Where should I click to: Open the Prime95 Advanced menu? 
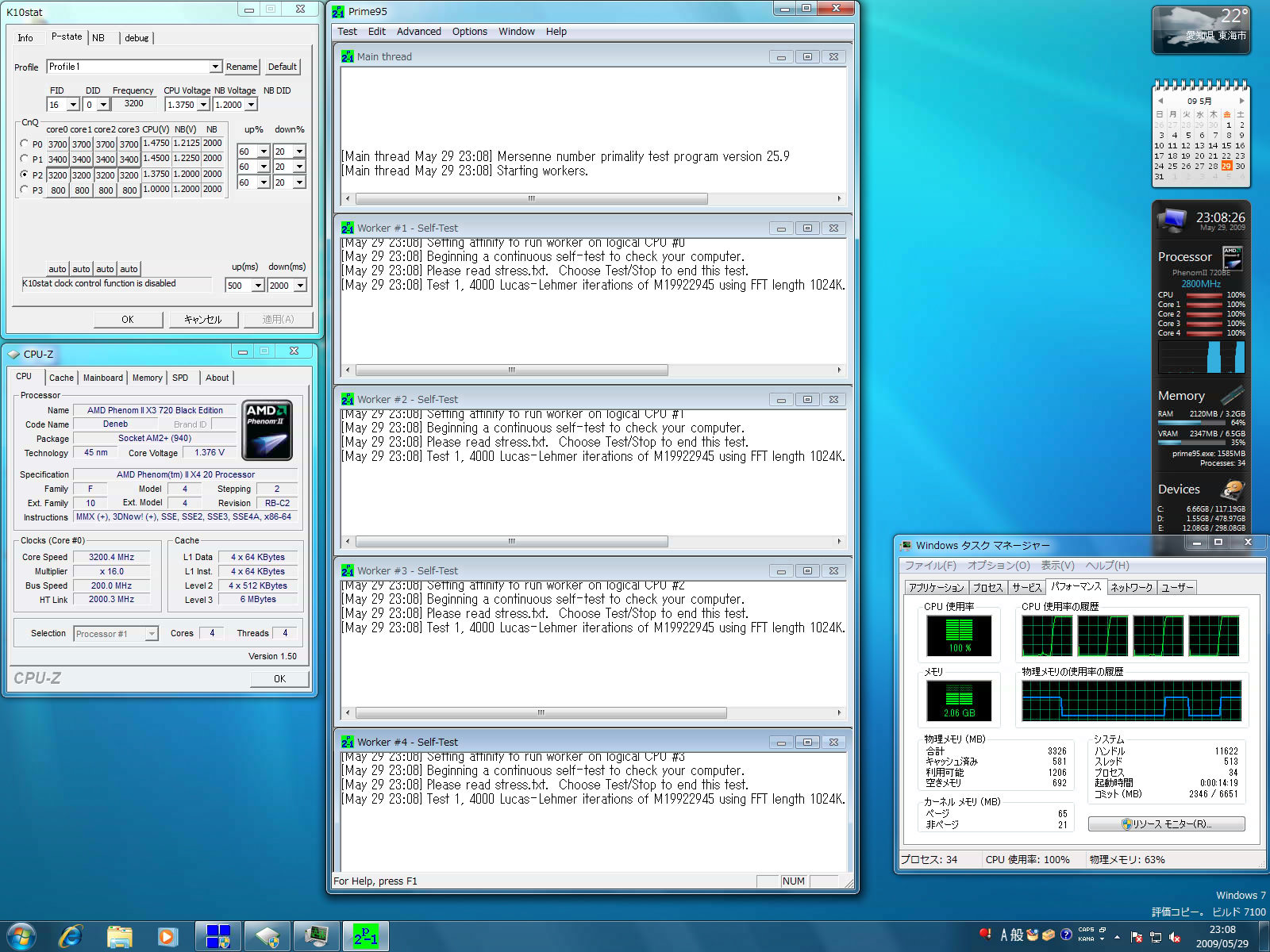(x=418, y=32)
